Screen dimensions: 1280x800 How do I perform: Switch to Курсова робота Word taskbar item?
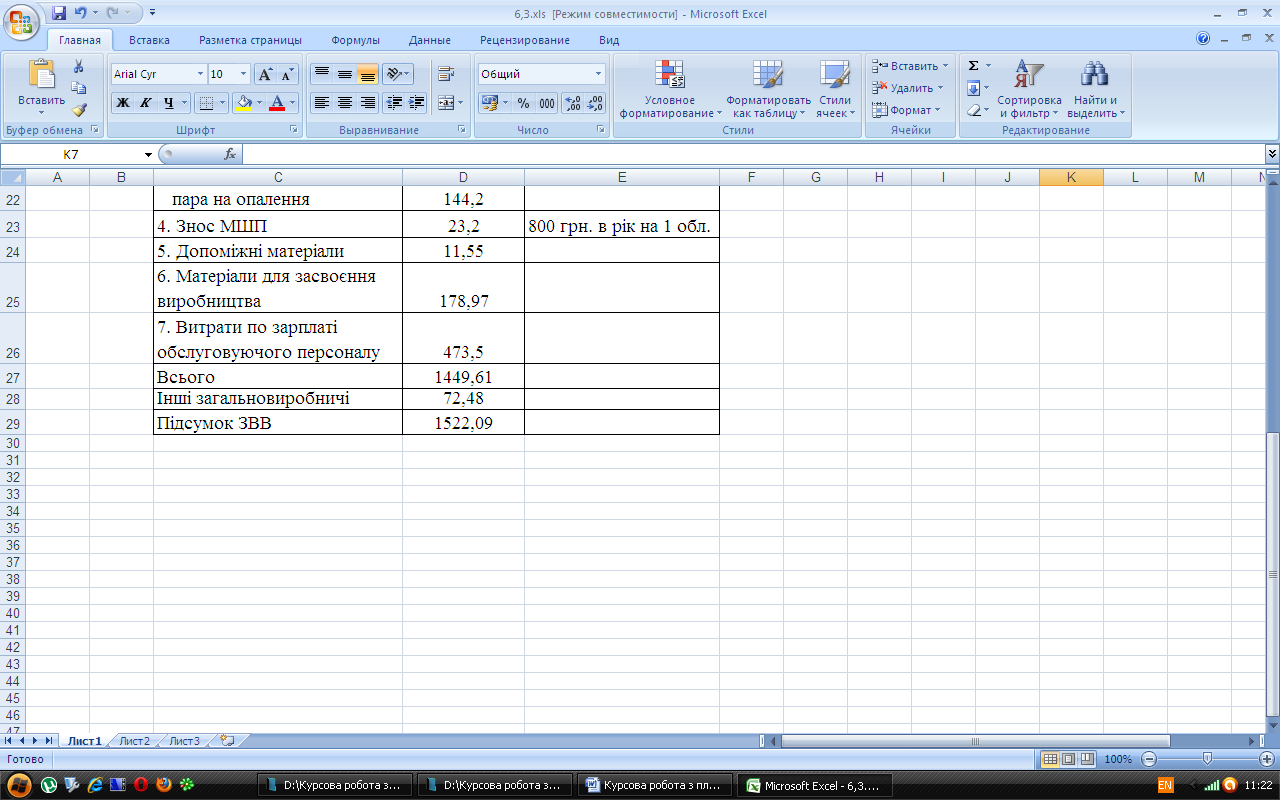[657, 785]
